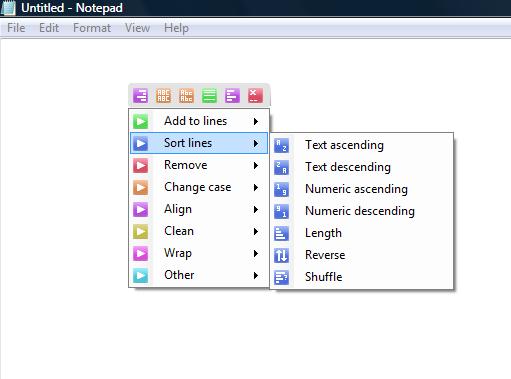Select the Sort lines menu entry
The height and width of the screenshot is (379, 511).
(x=199, y=143)
